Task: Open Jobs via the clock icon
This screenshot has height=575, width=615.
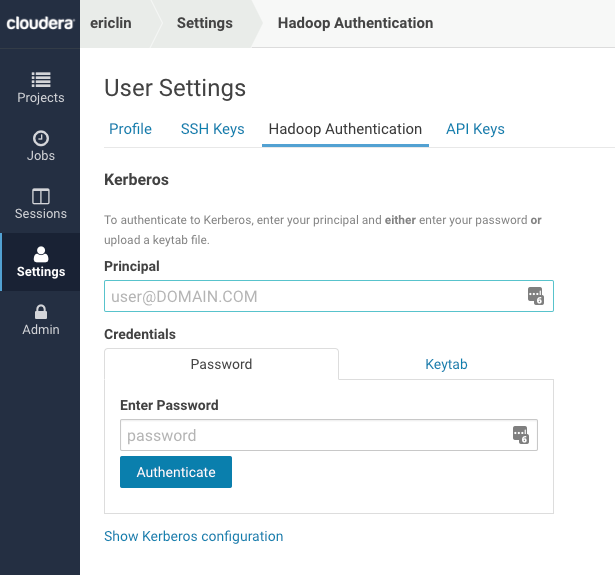Action: tap(40, 137)
